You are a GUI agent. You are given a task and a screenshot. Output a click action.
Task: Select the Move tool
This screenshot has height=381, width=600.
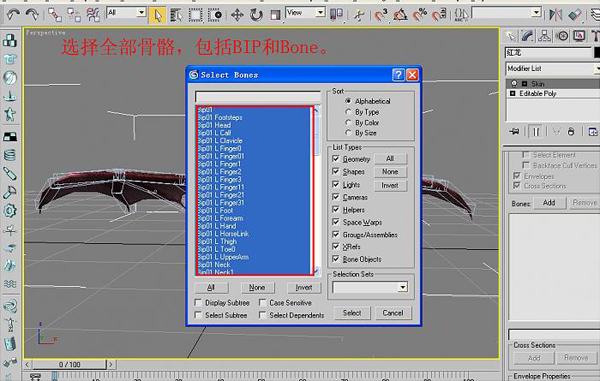point(237,15)
